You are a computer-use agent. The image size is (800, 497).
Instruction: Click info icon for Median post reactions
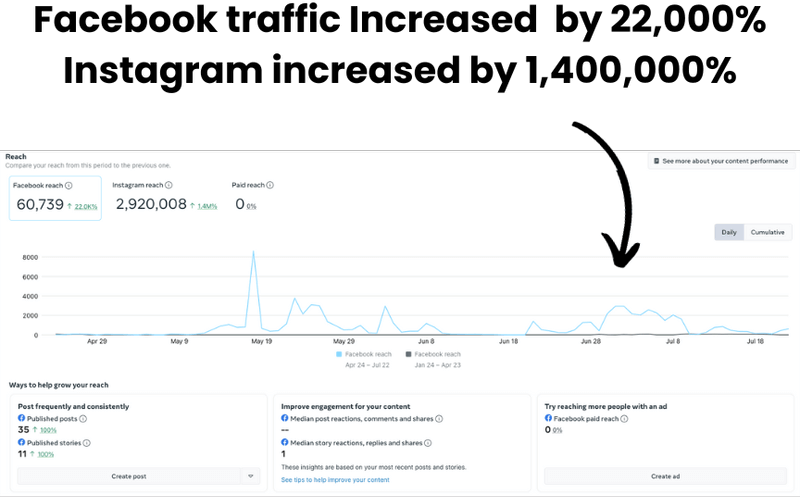pos(440,419)
